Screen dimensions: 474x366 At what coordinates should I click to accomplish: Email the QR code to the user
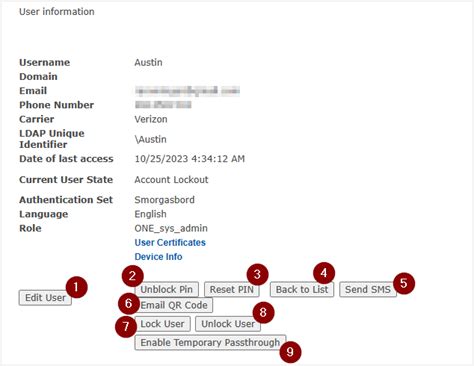174,305
